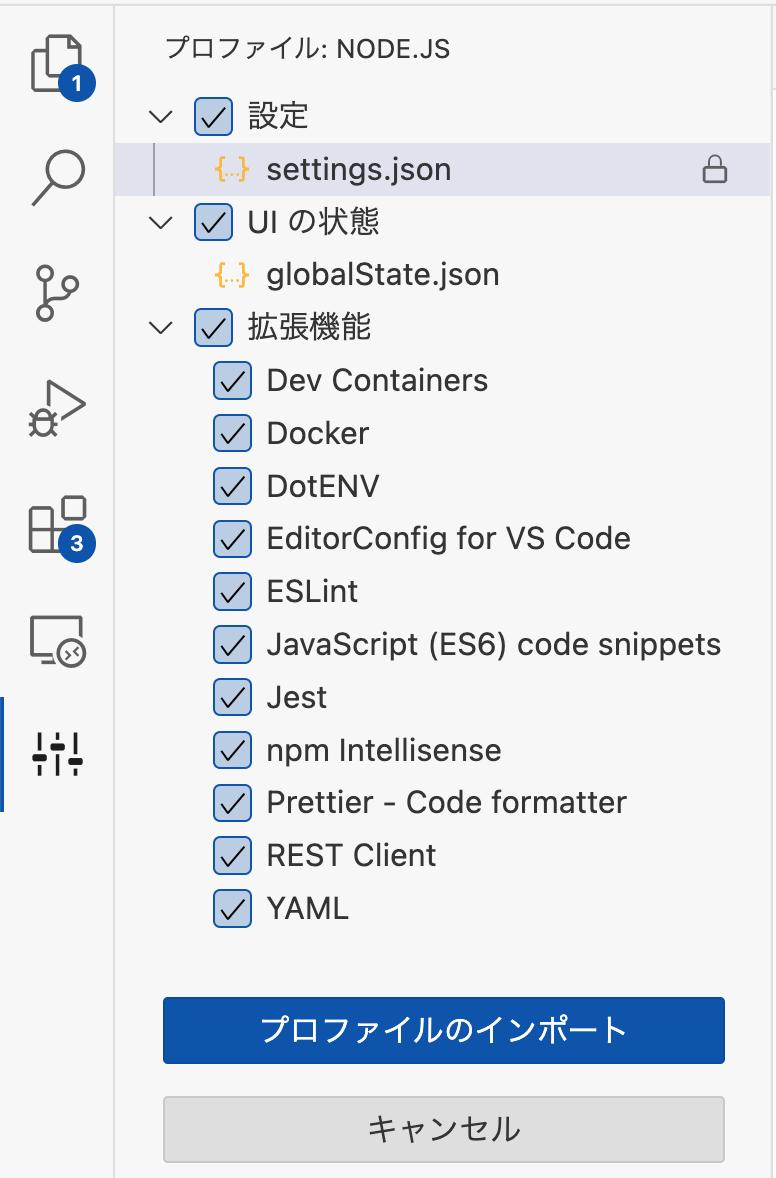Click the プロファイル: NODE.JS panel title
Image resolution: width=776 pixels, height=1178 pixels.
(307, 50)
